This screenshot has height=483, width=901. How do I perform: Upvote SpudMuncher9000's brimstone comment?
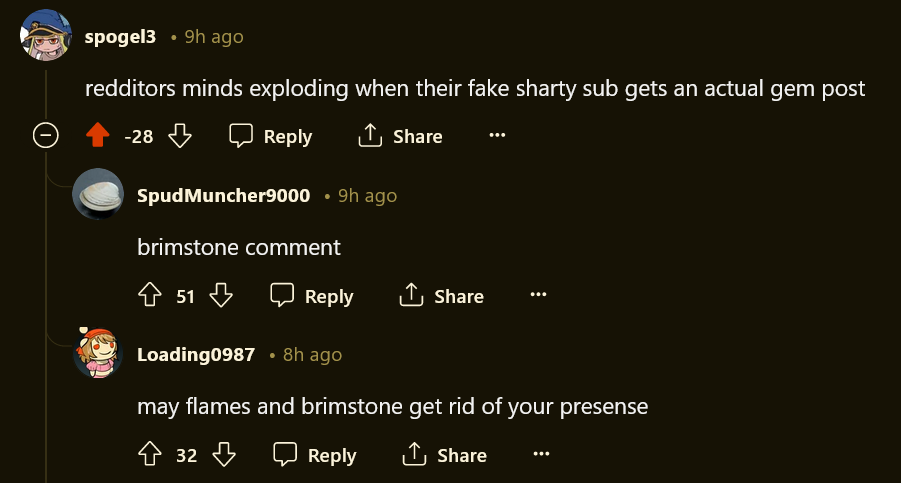pyautogui.click(x=150, y=296)
